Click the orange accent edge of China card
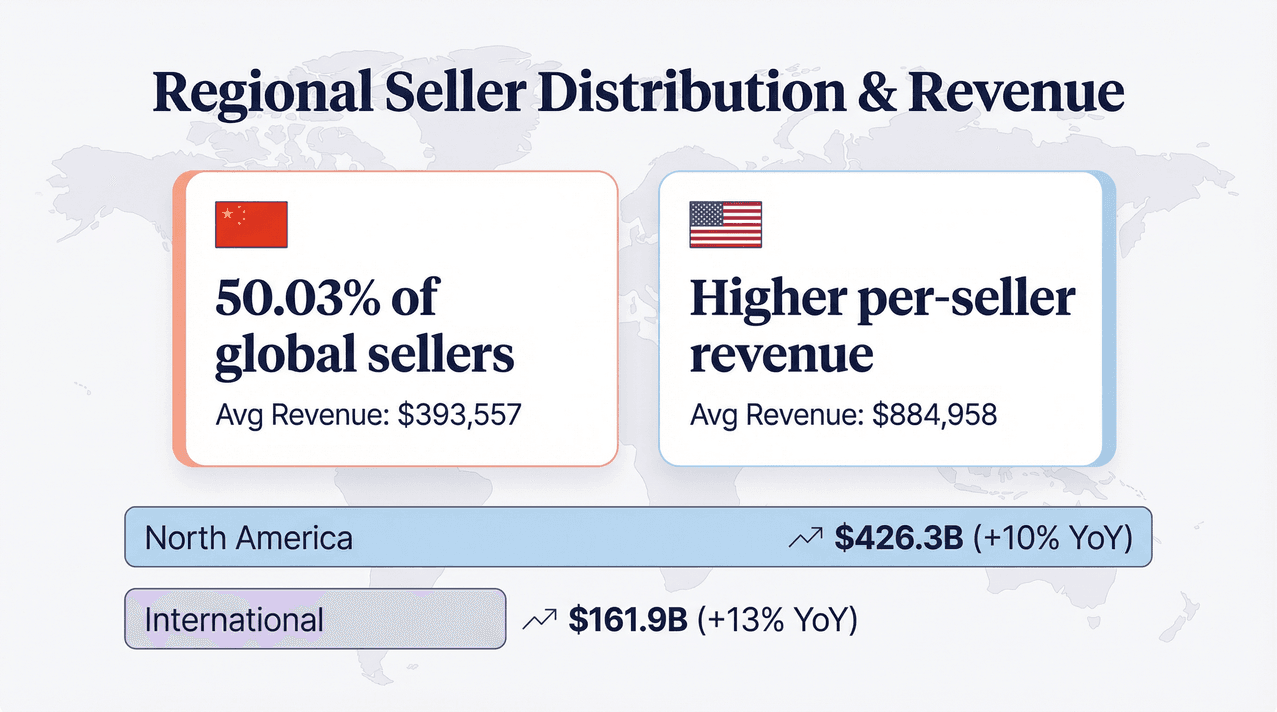The width and height of the screenshot is (1277, 712). point(179,318)
